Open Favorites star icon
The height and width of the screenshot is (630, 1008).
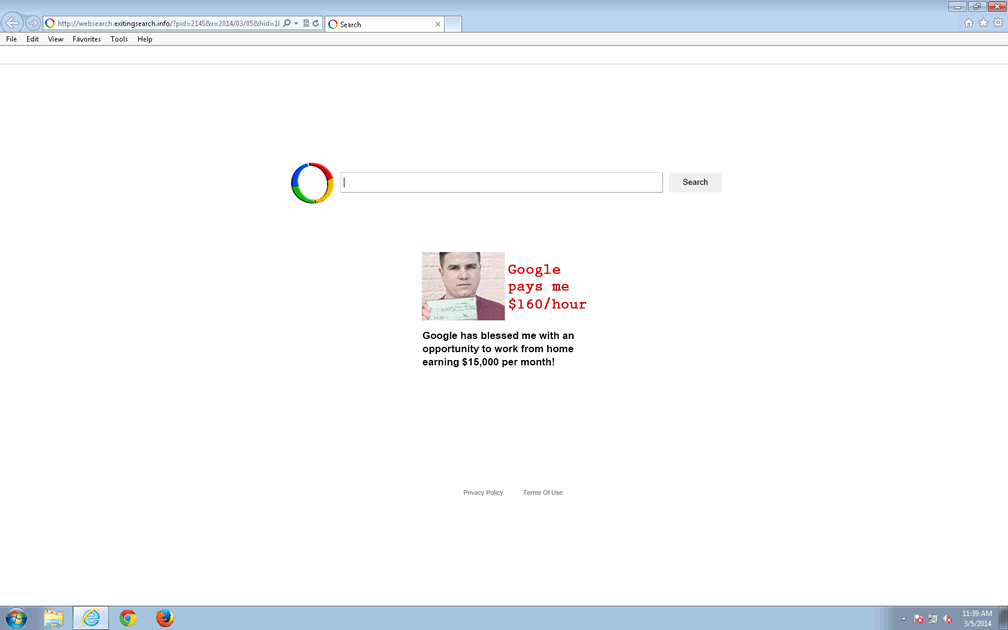pos(983,23)
